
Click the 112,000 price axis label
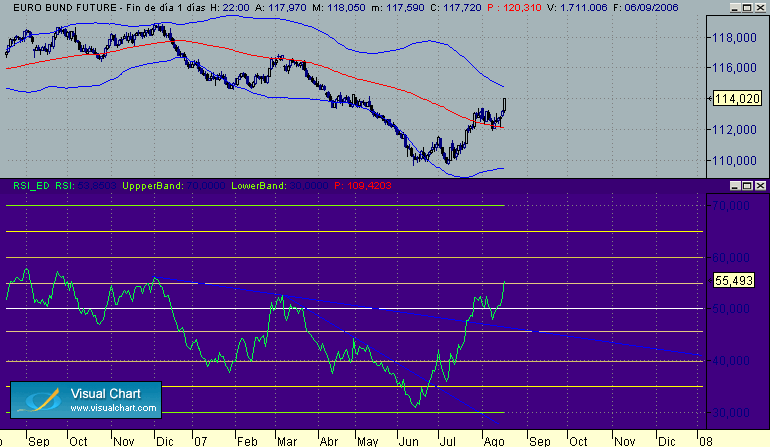734,130
